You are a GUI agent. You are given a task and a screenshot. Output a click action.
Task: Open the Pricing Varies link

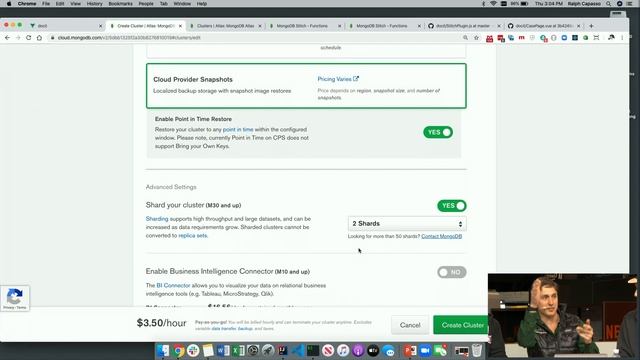pyautogui.click(x=338, y=79)
